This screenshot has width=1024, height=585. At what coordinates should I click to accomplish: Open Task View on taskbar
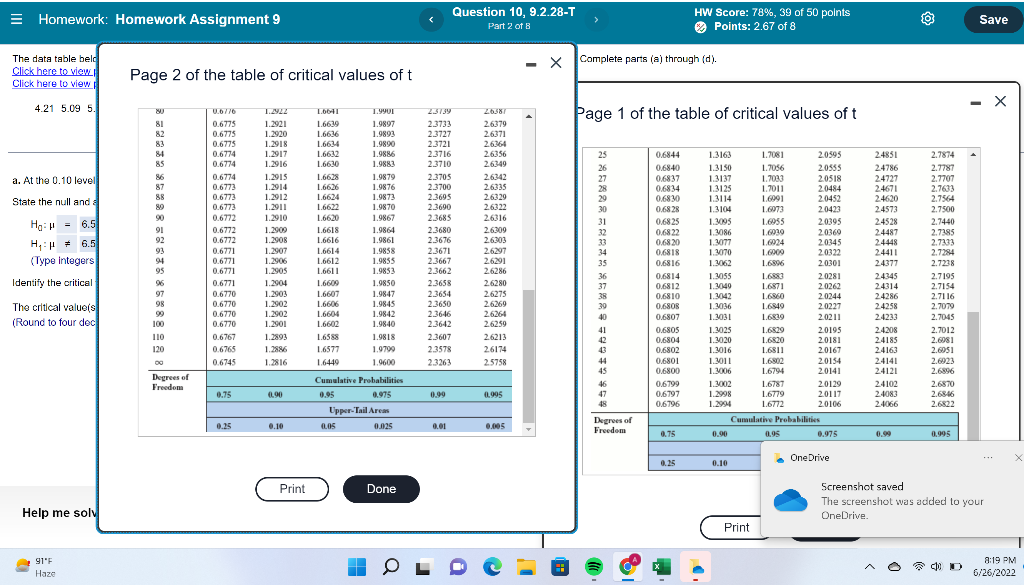[424, 567]
